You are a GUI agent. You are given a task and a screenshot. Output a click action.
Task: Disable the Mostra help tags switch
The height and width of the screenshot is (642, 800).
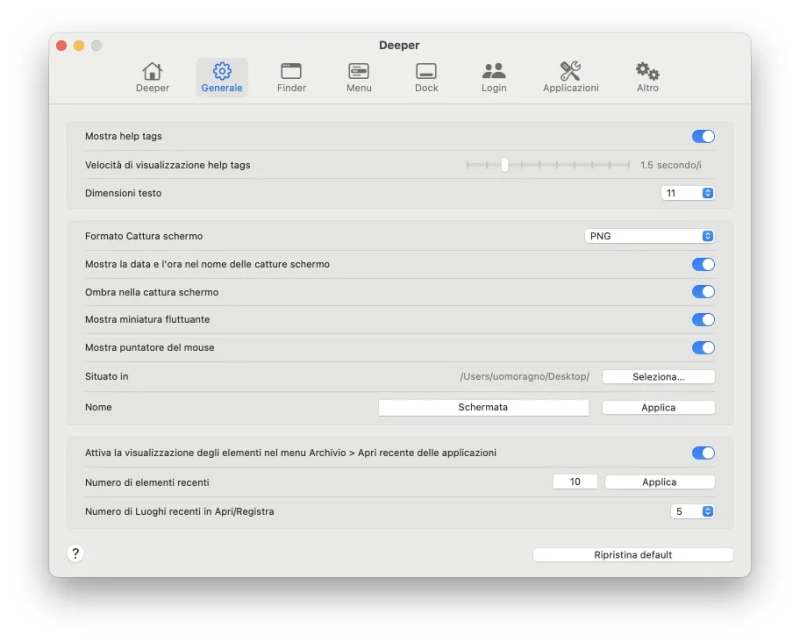click(703, 136)
